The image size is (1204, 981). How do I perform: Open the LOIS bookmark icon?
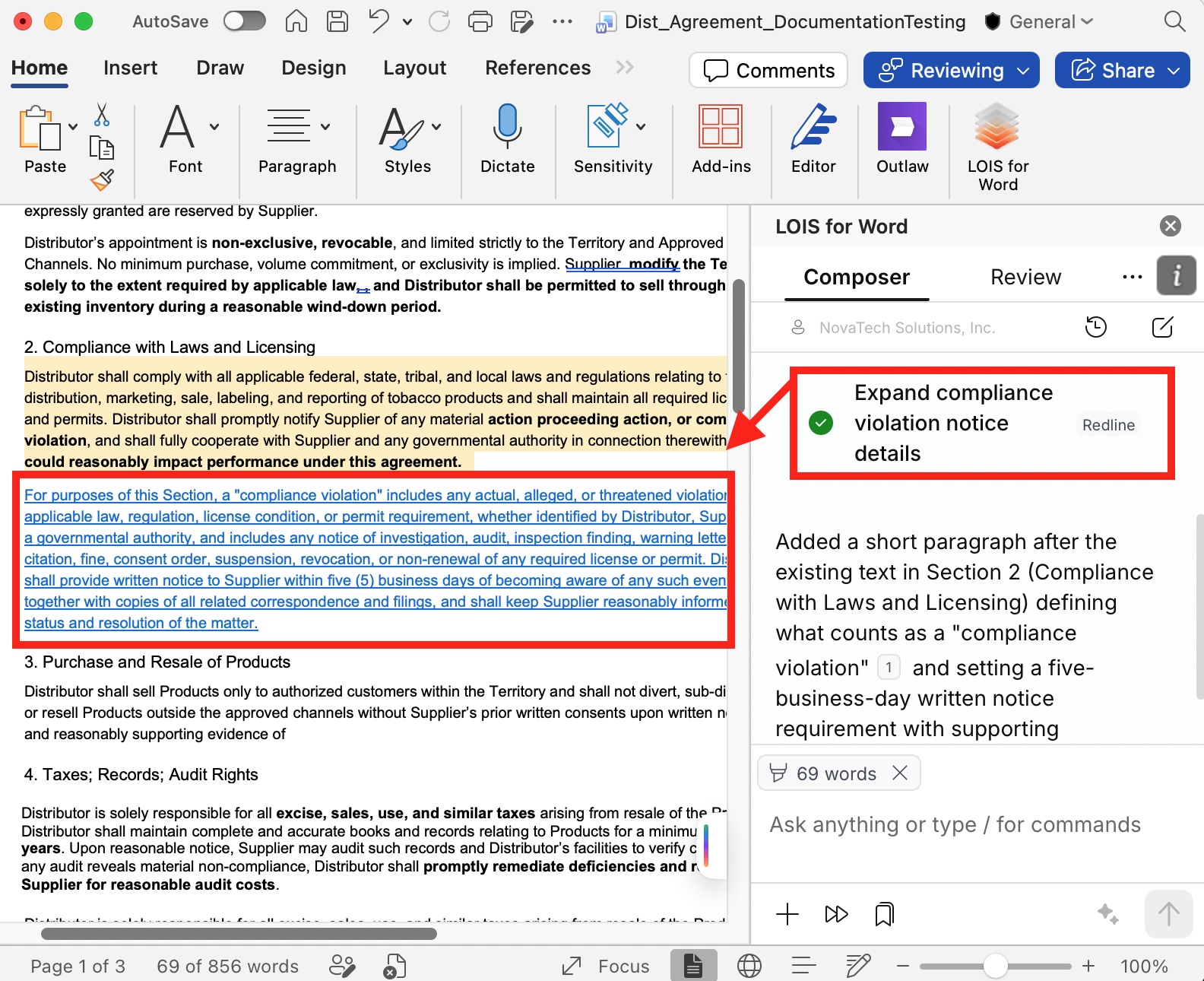click(x=884, y=913)
